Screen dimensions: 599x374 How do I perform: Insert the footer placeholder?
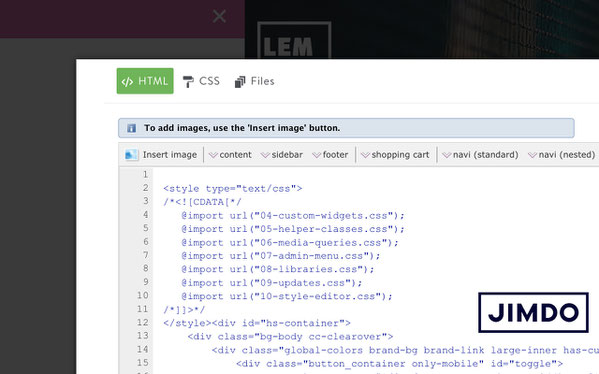[x=330, y=155]
